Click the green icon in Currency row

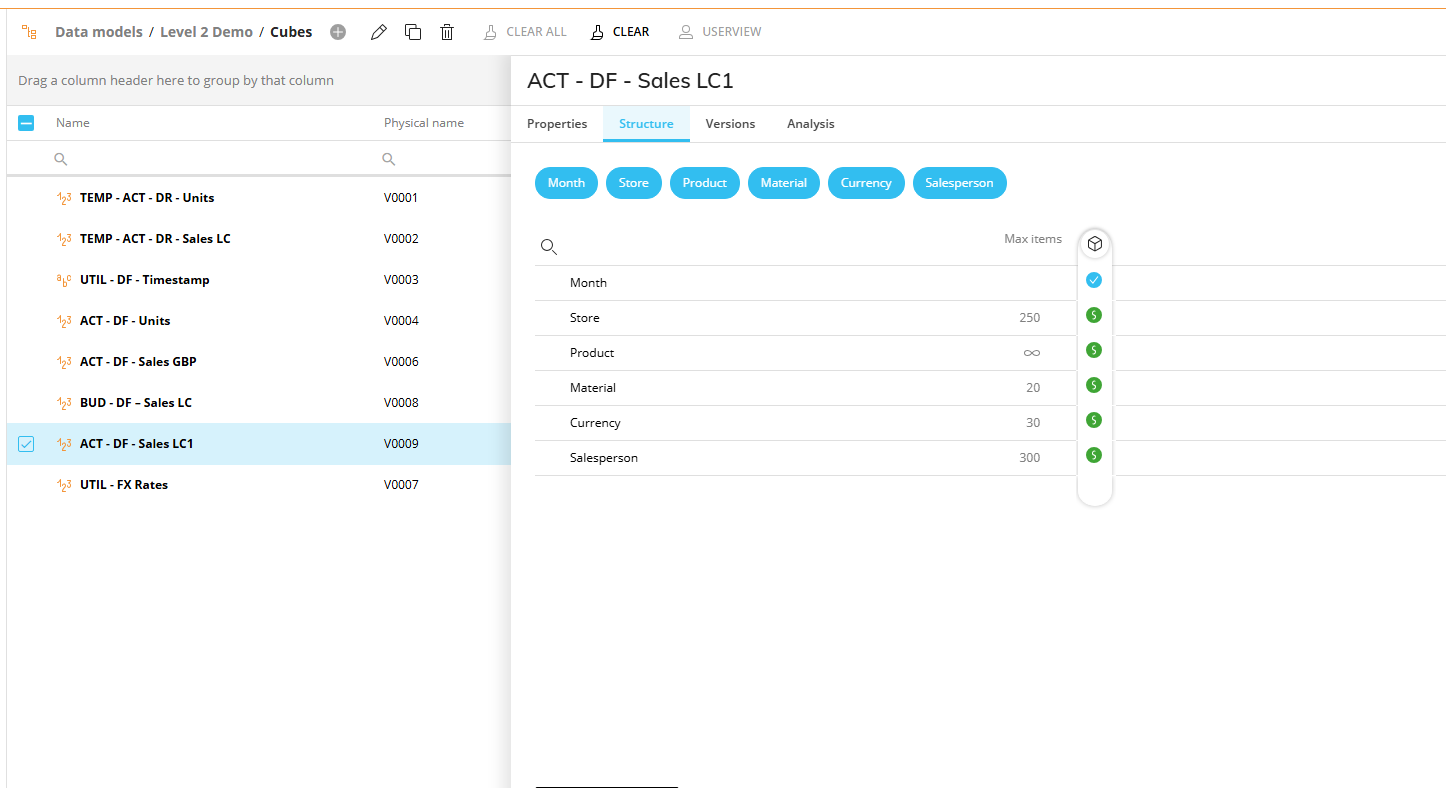pos(1094,420)
